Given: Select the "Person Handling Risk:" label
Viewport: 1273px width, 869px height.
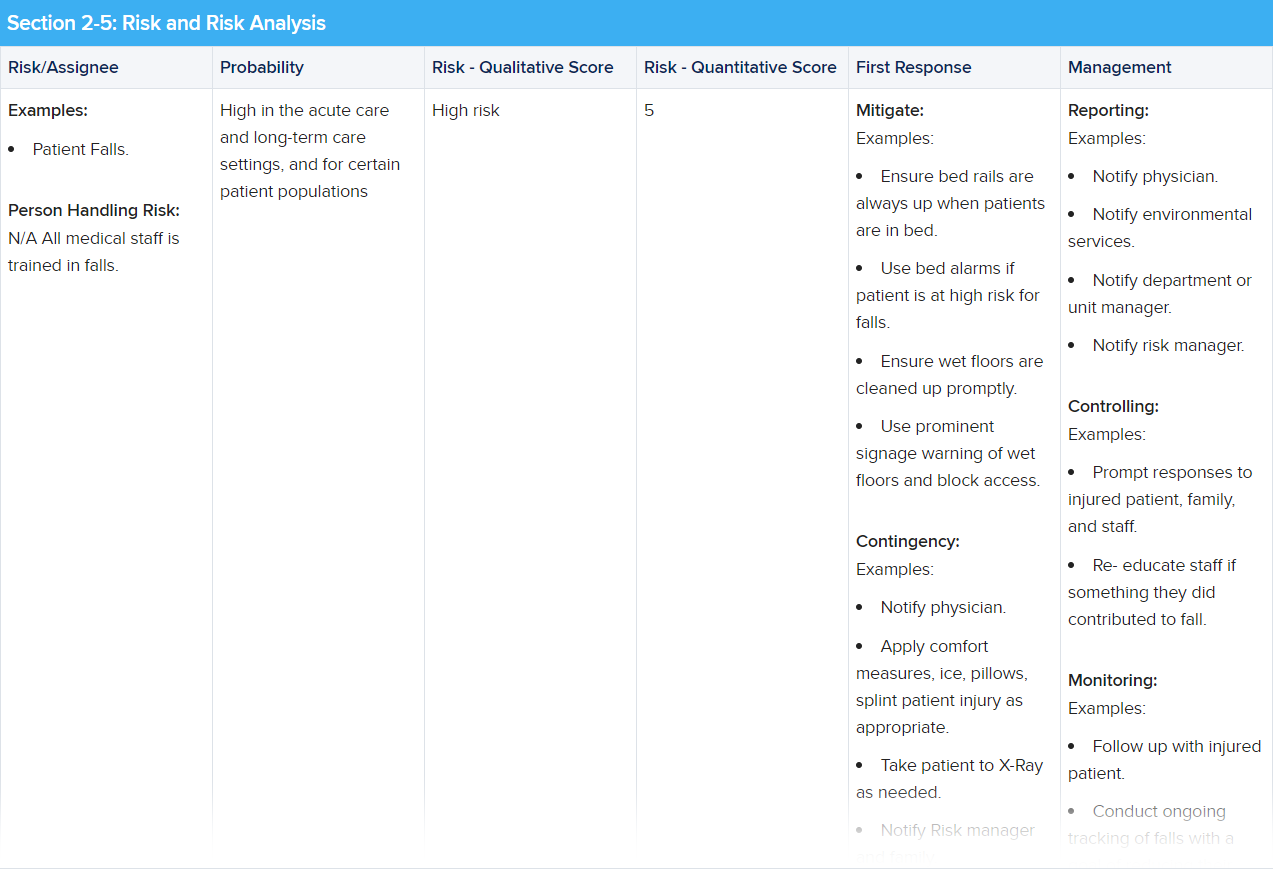Looking at the screenshot, I should [x=94, y=210].
